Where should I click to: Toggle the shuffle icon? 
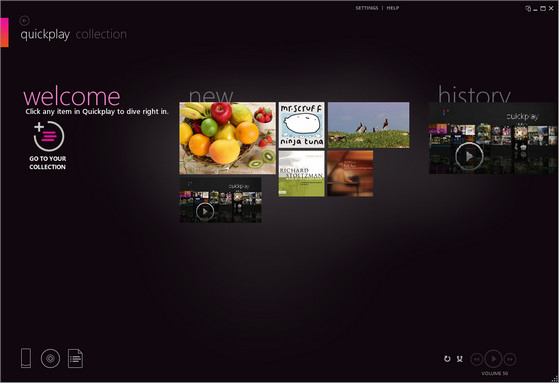click(x=460, y=359)
